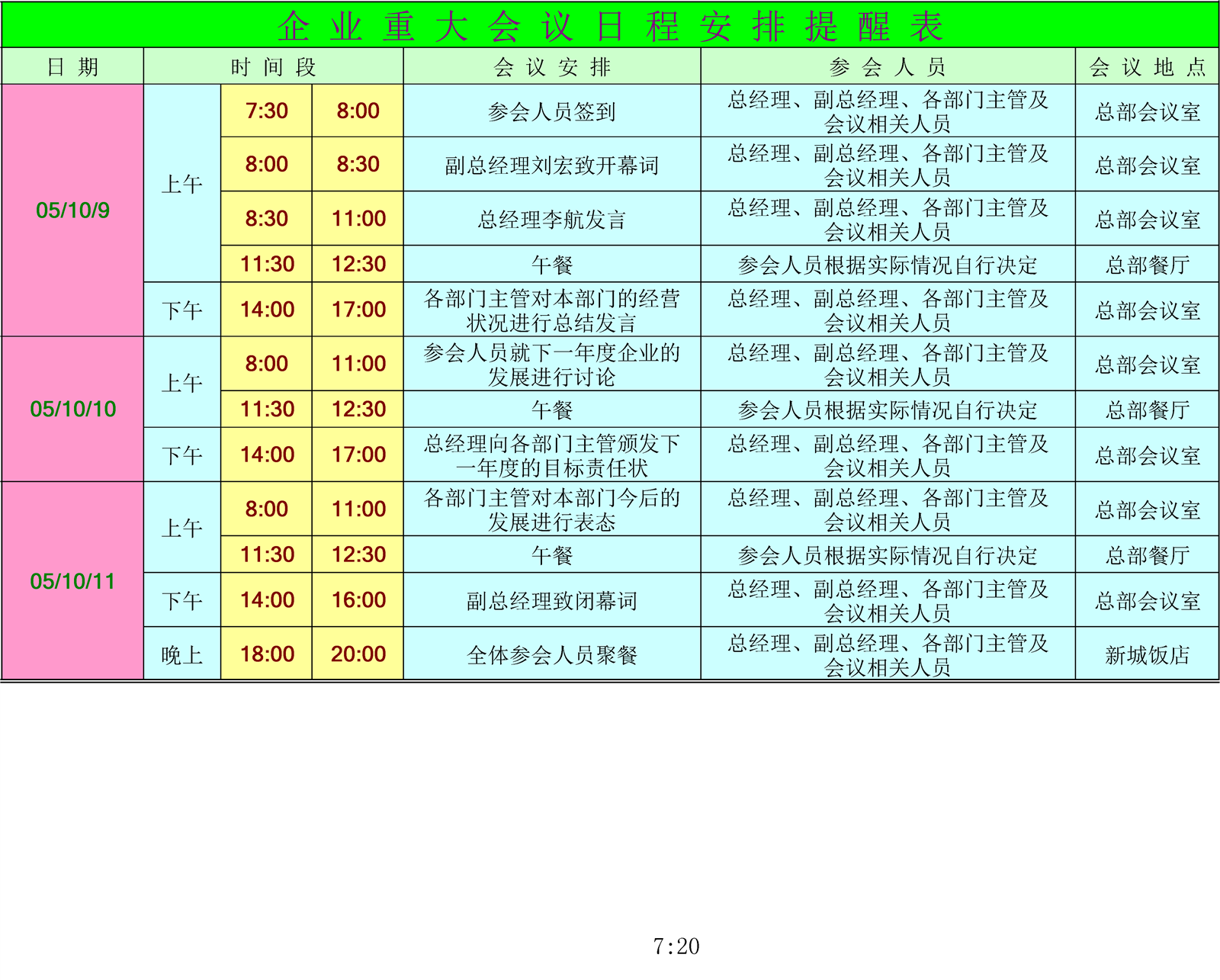Click the 晚上 time period cell

click(x=182, y=654)
